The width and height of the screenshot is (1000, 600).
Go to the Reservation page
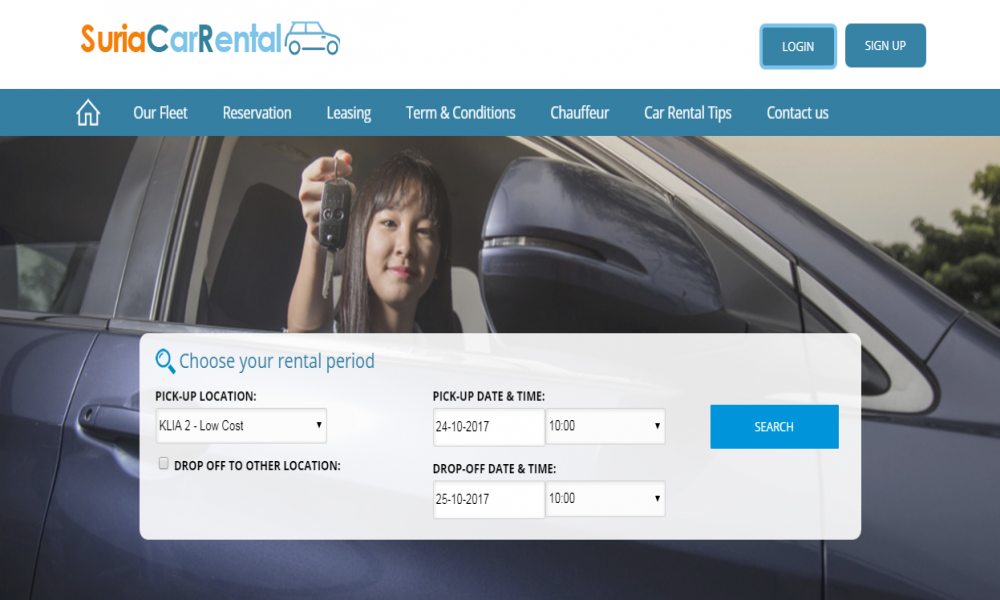tap(257, 113)
